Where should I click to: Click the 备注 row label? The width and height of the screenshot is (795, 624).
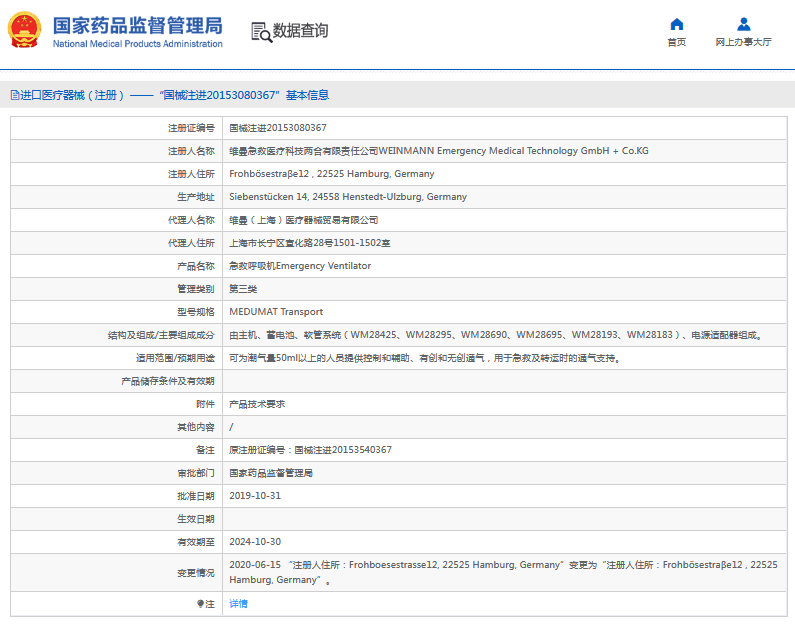[205, 450]
